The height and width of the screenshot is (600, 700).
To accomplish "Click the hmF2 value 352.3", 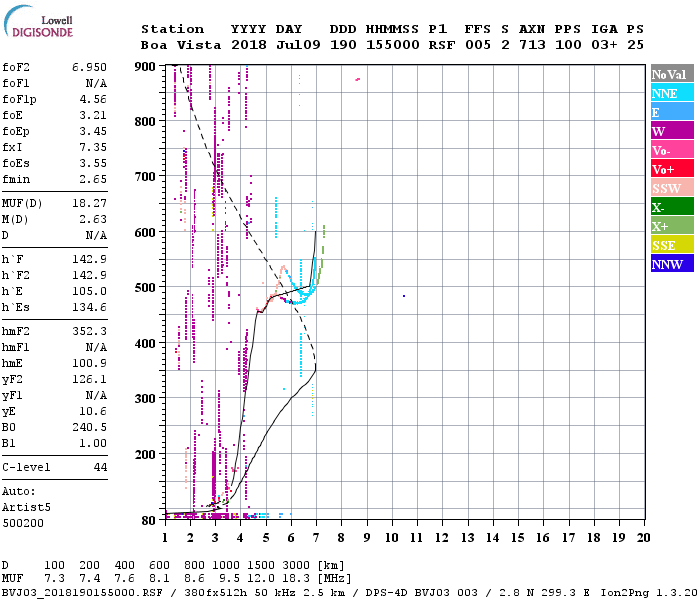I will [x=90, y=331].
